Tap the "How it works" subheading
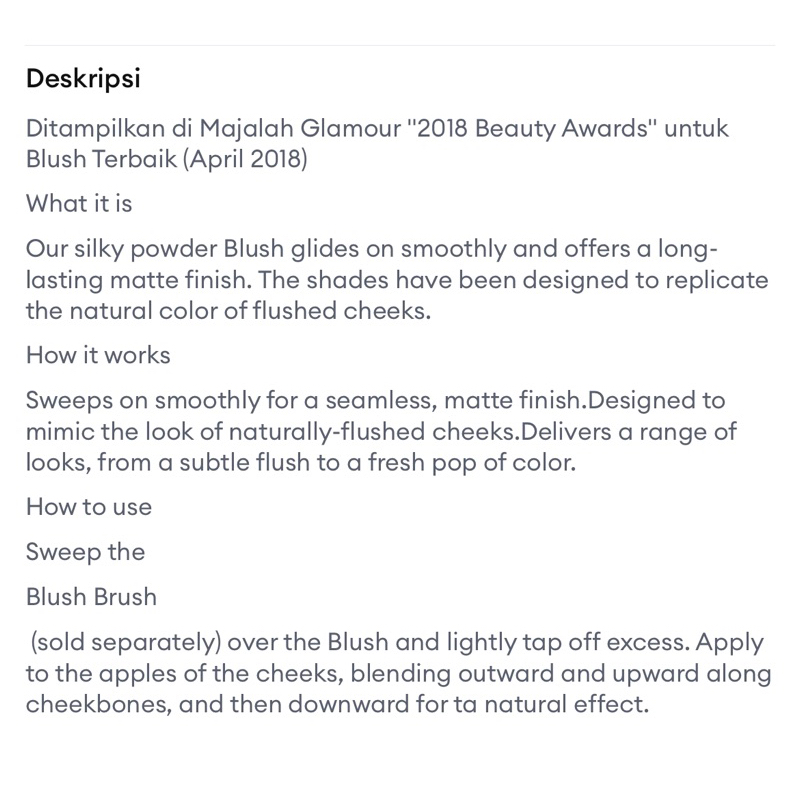 click(98, 355)
